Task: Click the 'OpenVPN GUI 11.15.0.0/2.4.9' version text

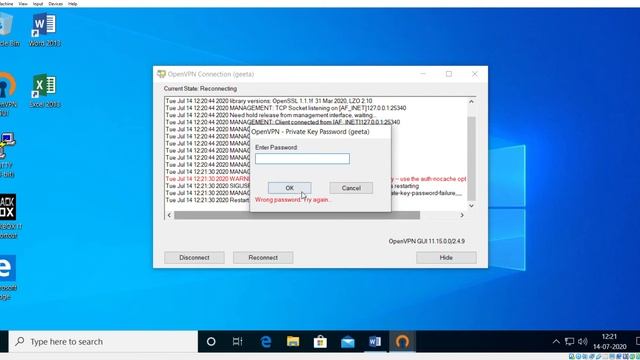Action: coord(427,241)
